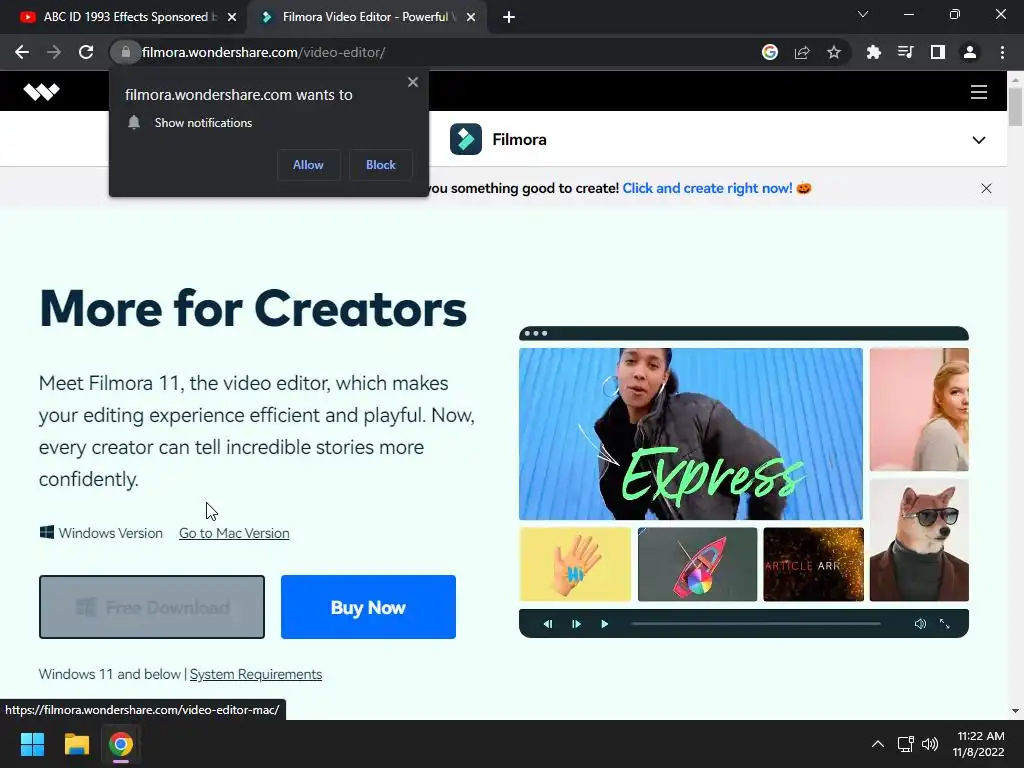1024x768 pixels.
Task: Allow notifications from filmora.wondershare.com
Action: [x=308, y=165]
